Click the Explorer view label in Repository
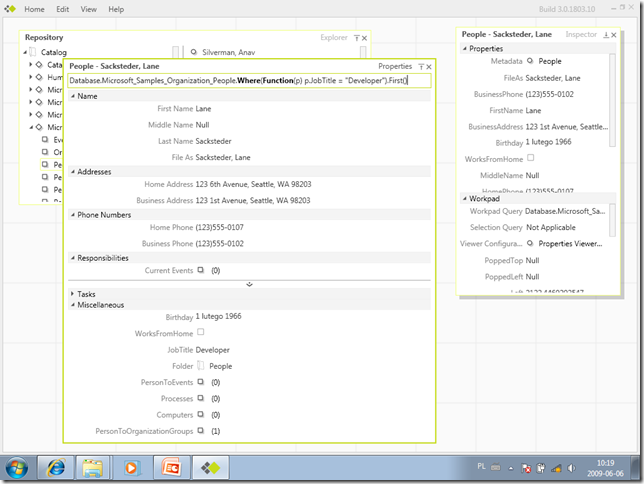This screenshot has height=484, width=644. point(333,37)
